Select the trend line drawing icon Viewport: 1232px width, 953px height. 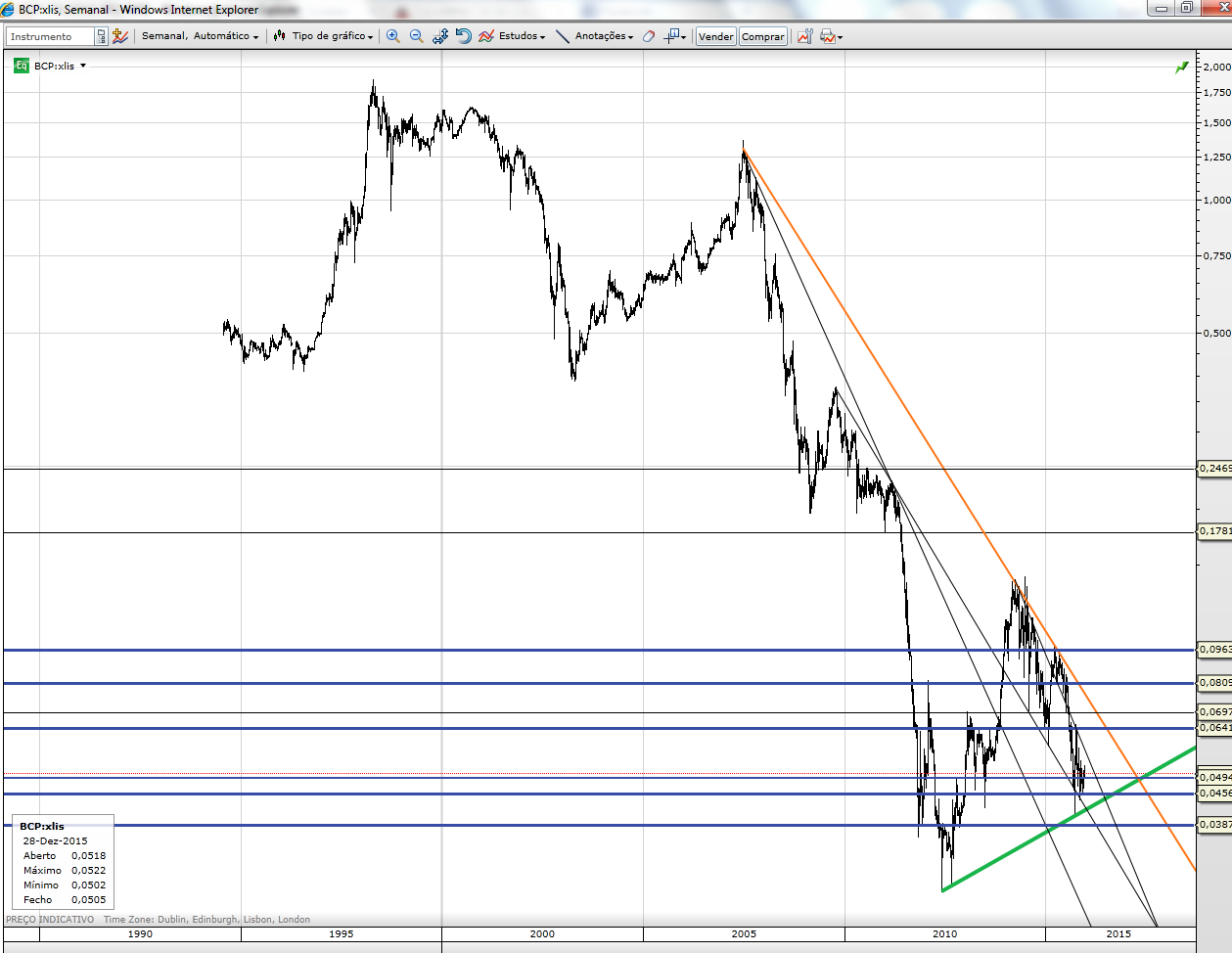click(x=563, y=36)
